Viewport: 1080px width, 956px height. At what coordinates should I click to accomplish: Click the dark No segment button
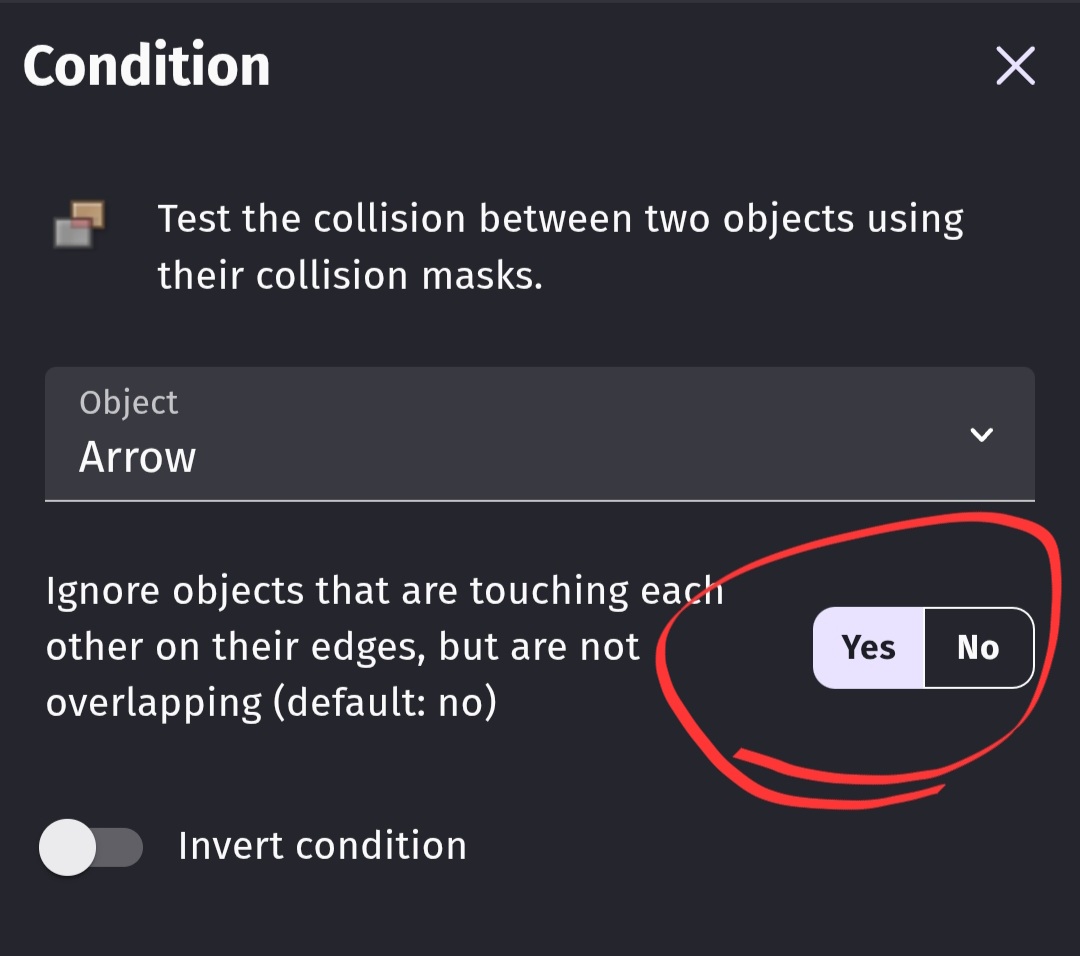coord(978,648)
